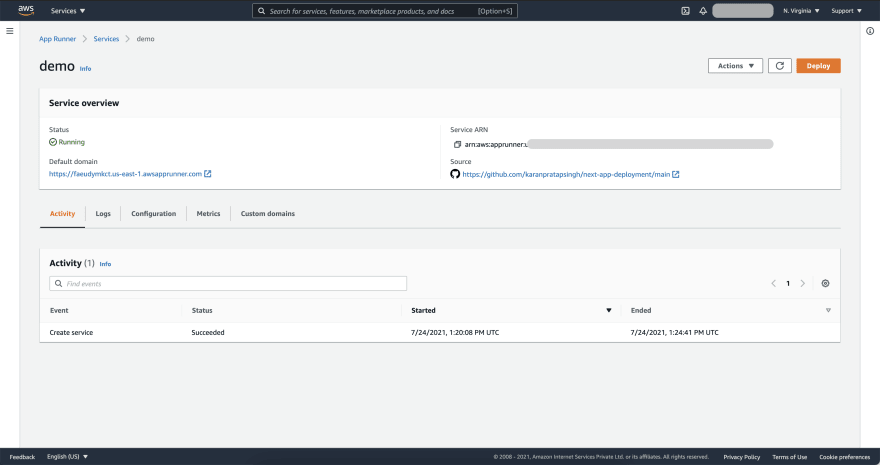Switch to the Configuration tab
This screenshot has height=465, width=880.
[x=153, y=214]
